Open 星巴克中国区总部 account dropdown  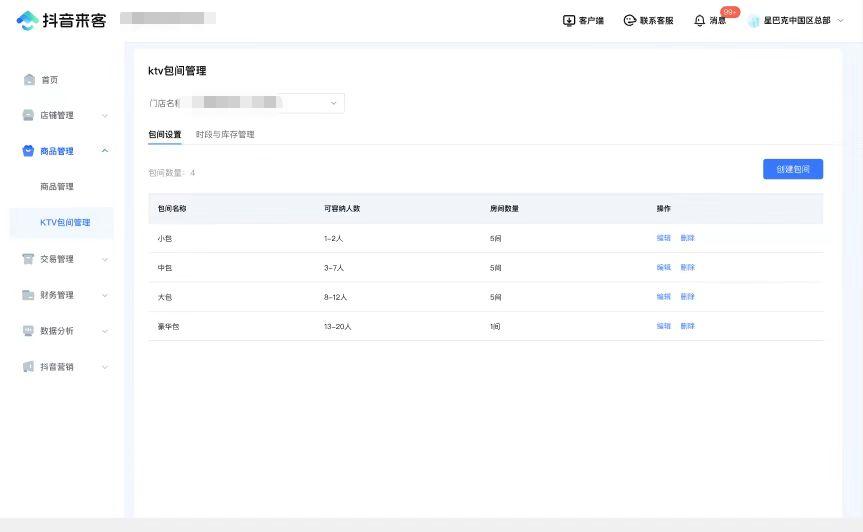click(839, 20)
